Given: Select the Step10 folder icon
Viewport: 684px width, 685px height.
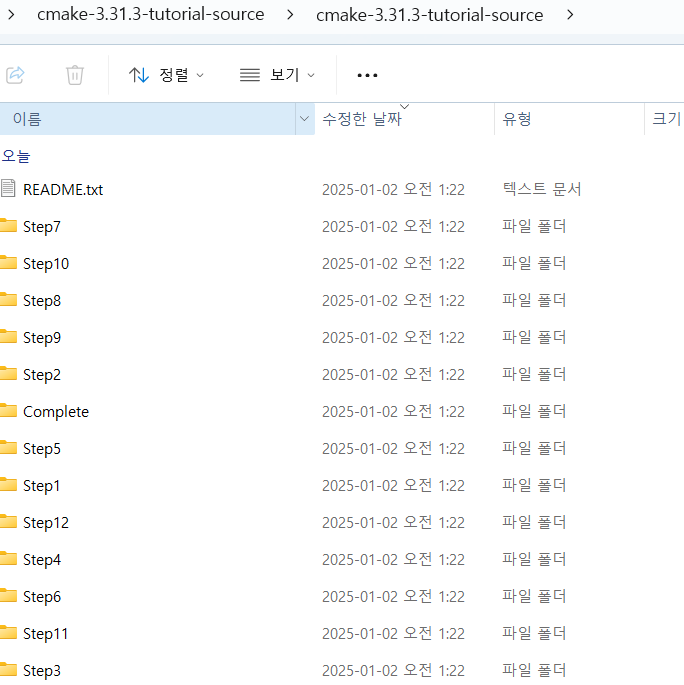Looking at the screenshot, I should click(8, 263).
